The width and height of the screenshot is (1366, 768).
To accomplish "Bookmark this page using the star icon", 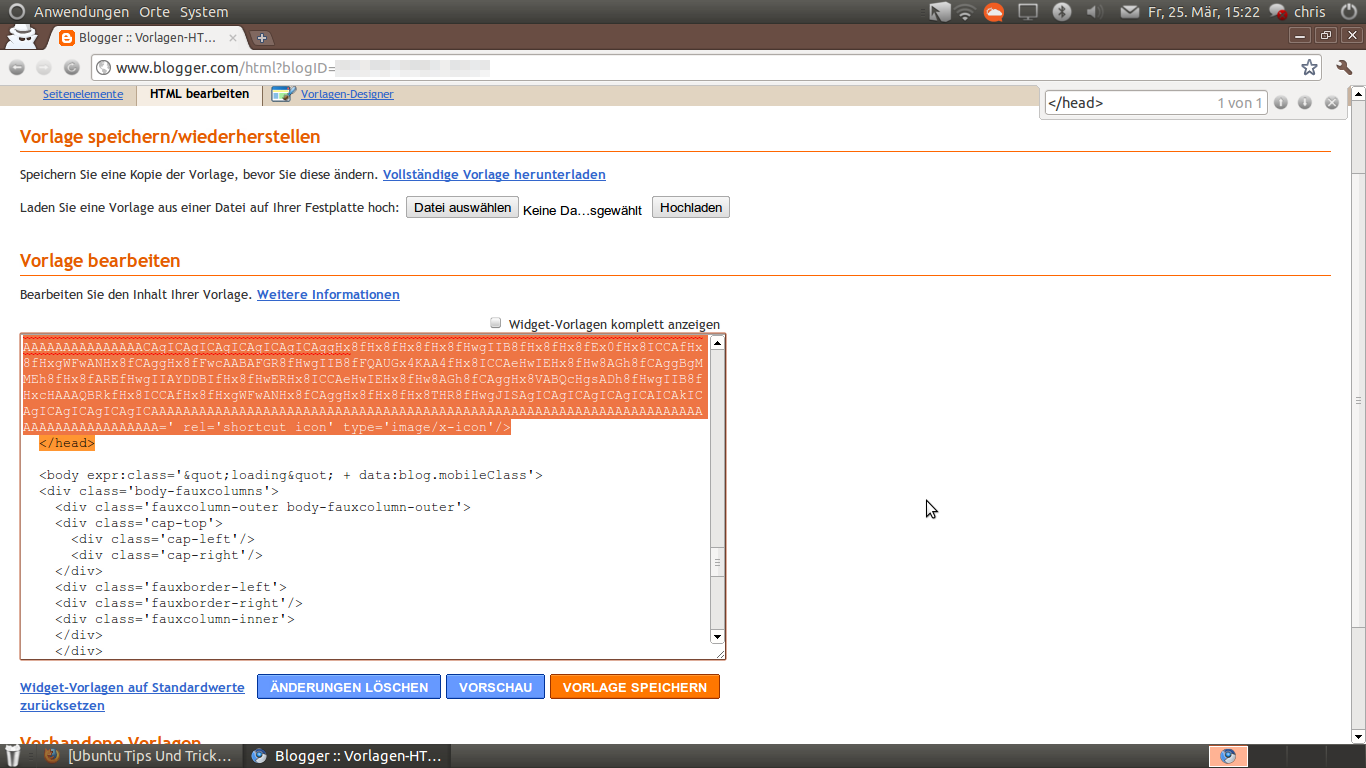I will tap(1311, 67).
